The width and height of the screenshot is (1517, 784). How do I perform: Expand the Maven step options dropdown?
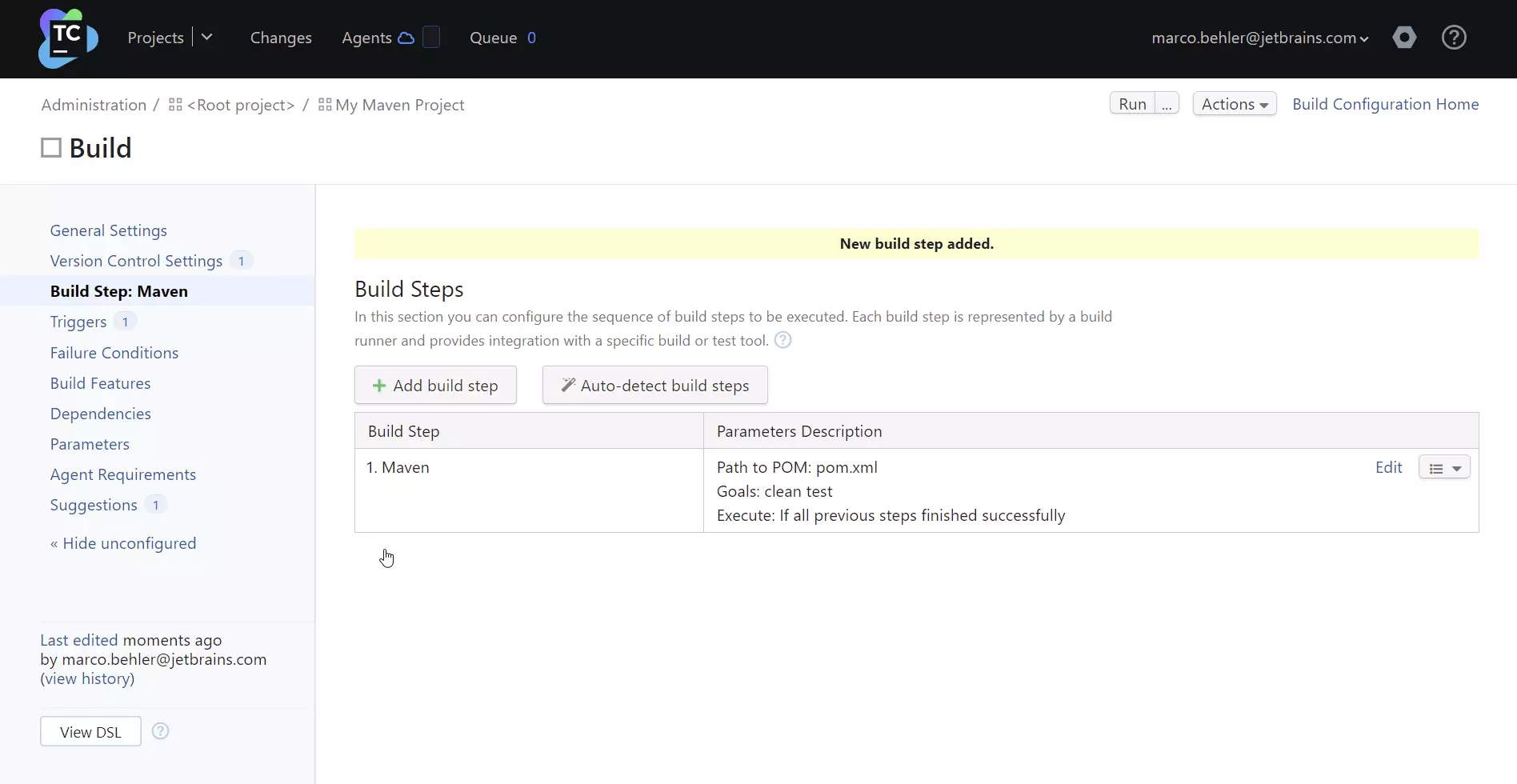tap(1444, 468)
